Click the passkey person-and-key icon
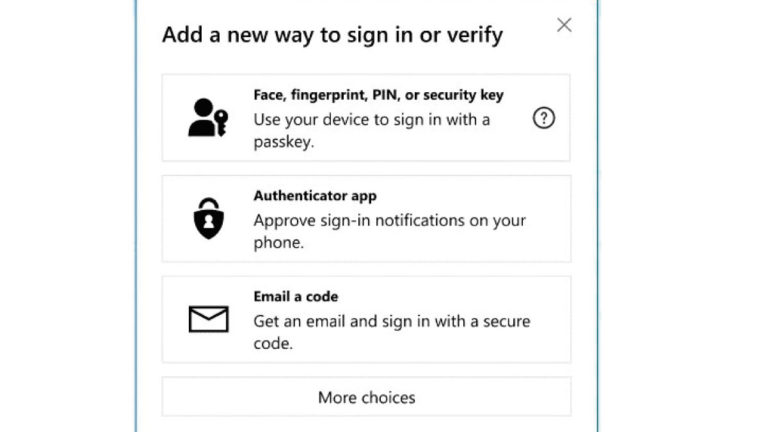 click(x=208, y=117)
